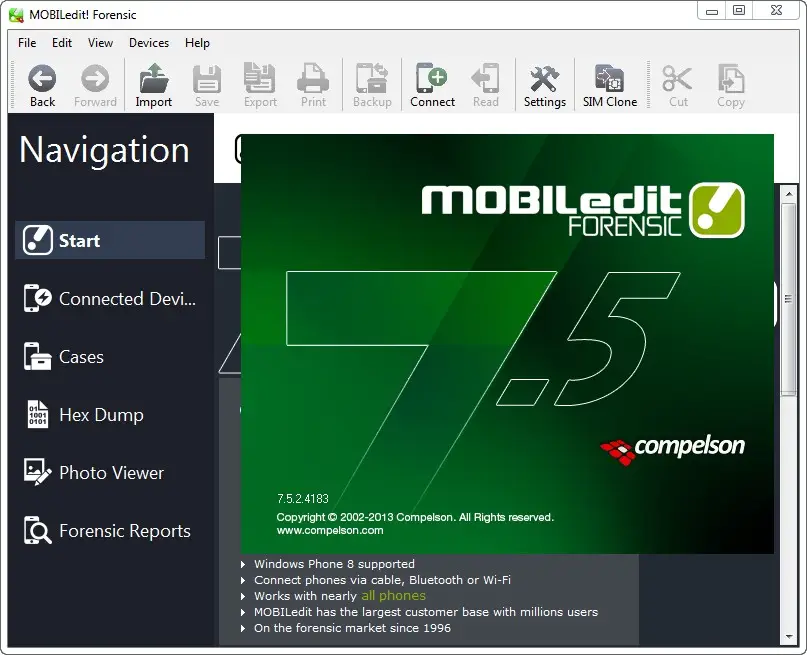This screenshot has height=655, width=807.
Task: Click the scrollbar down arrow
Action: (x=788, y=637)
